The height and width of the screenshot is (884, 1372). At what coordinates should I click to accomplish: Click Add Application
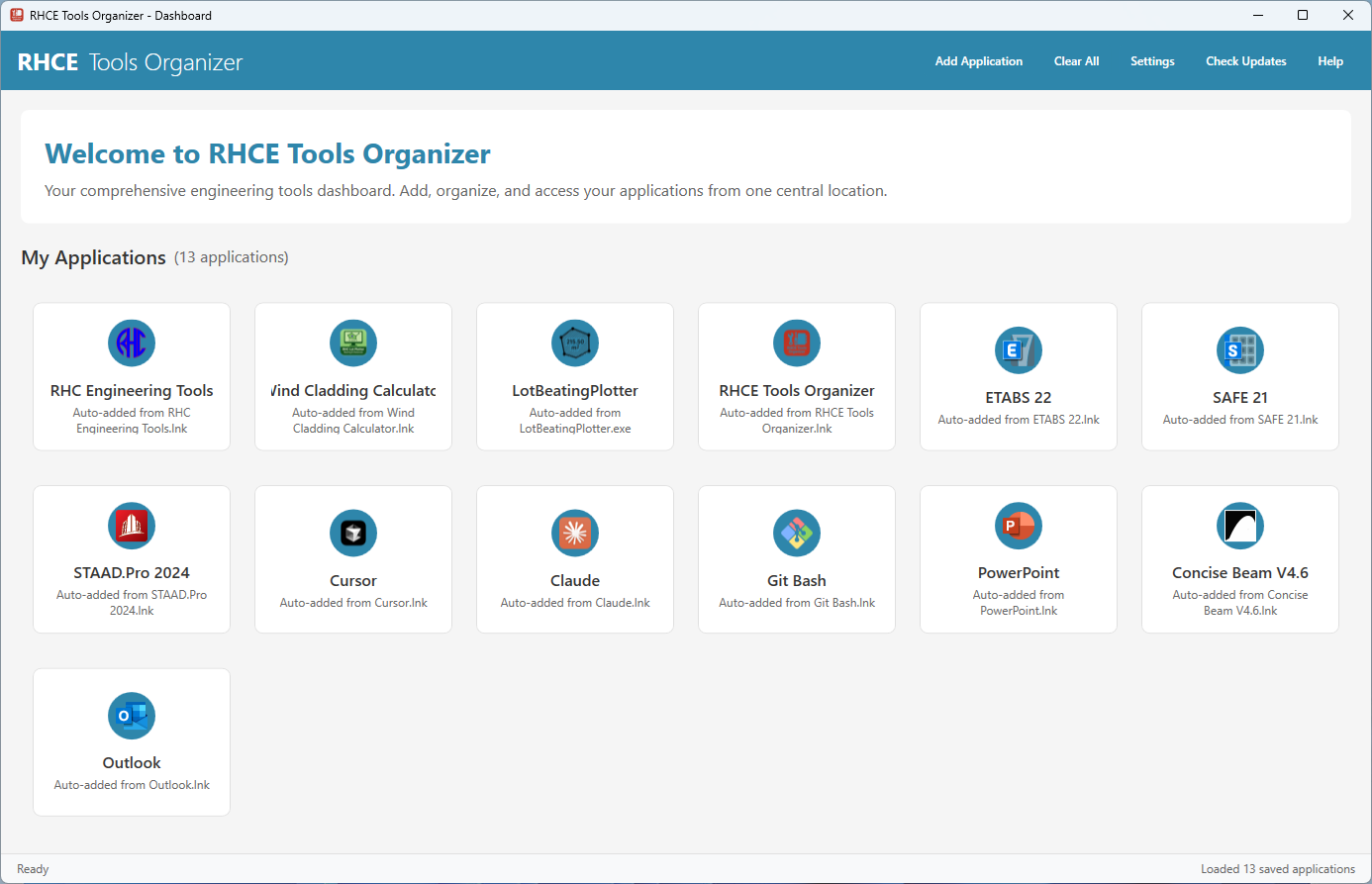(x=978, y=60)
